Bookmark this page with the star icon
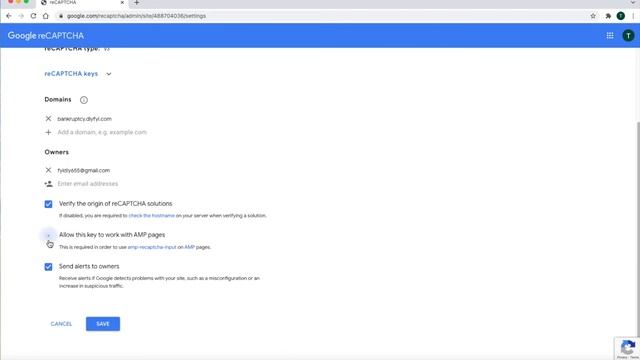The image size is (640, 360). coord(593,16)
